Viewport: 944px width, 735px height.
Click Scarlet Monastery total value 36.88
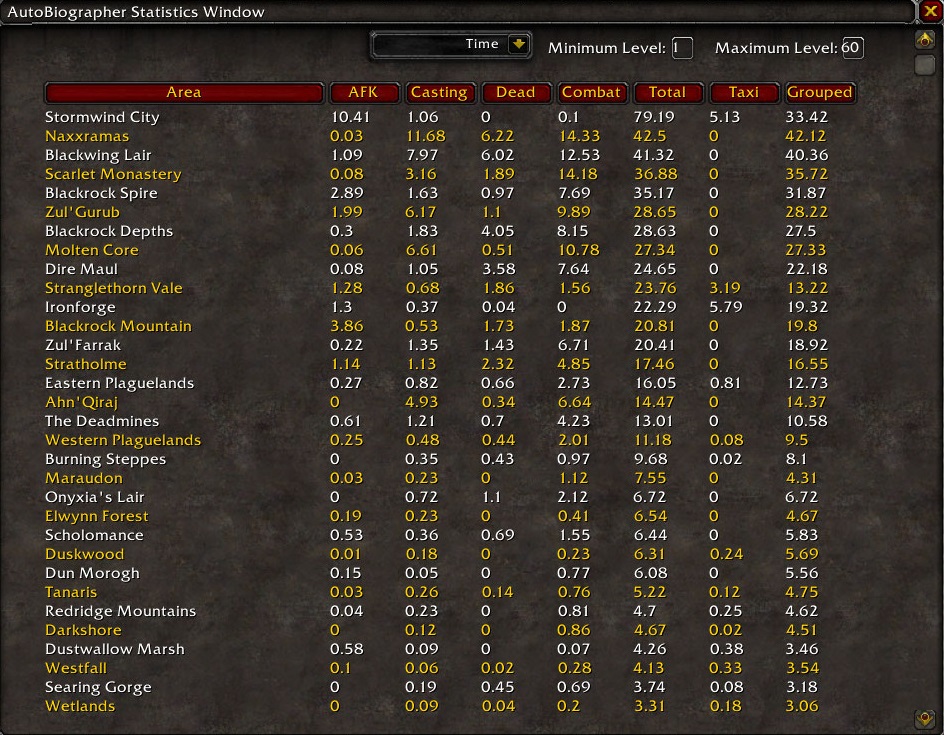656,174
